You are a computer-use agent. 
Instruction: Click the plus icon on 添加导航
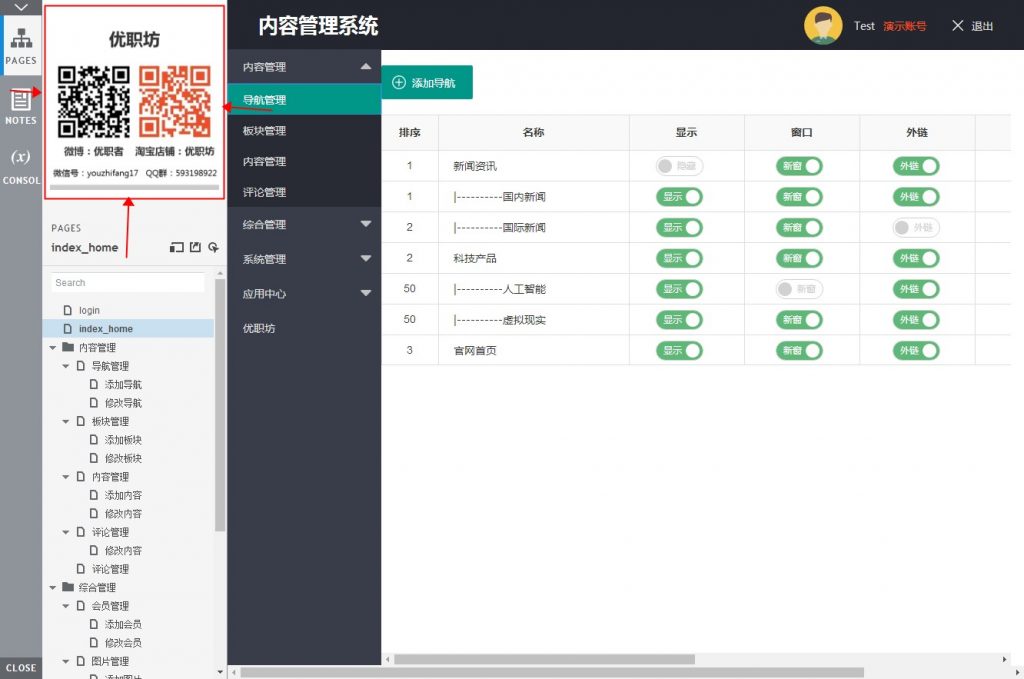[399, 83]
